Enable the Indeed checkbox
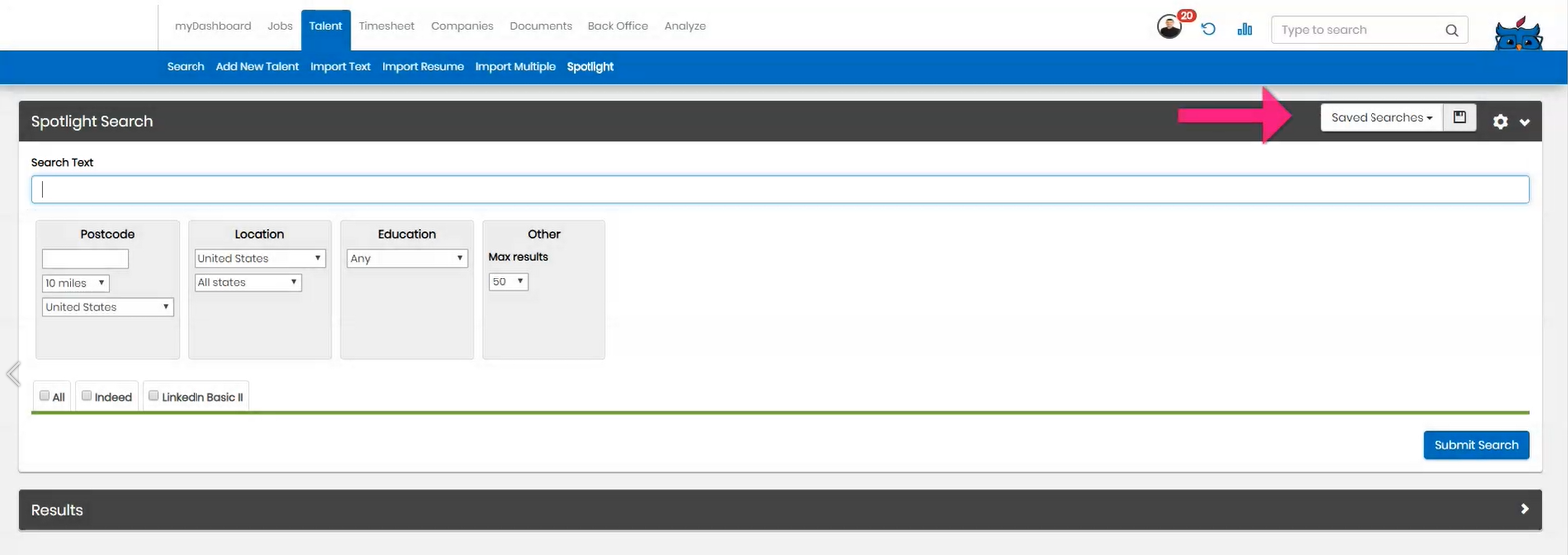Image resolution: width=1568 pixels, height=555 pixels. (87, 396)
